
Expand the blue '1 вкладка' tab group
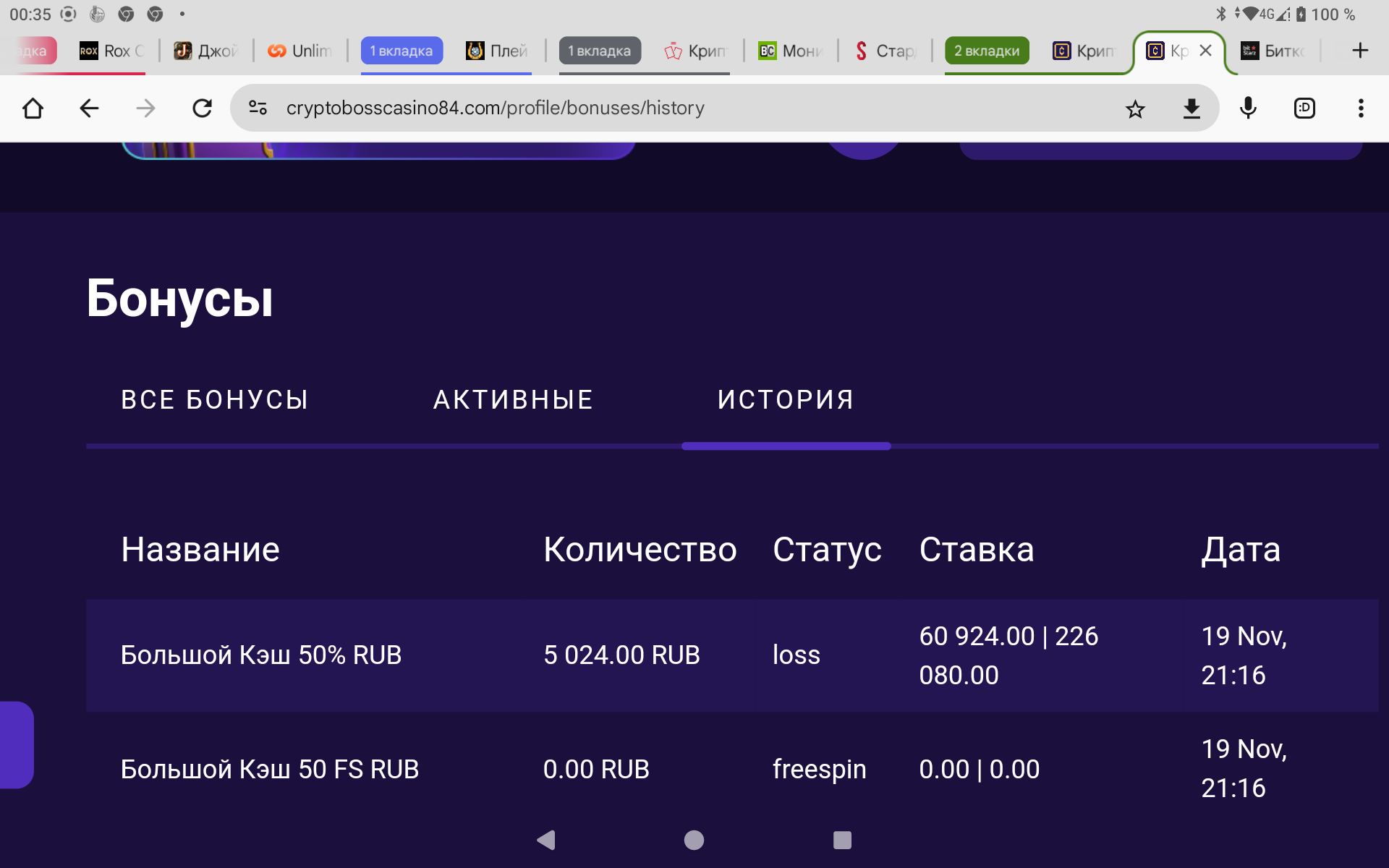click(x=402, y=51)
